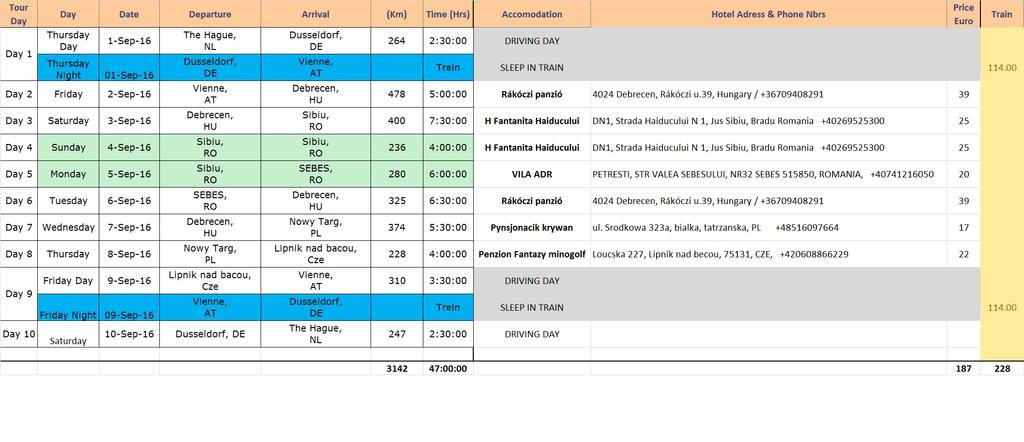Click the Km value '264'
The image size is (1024, 442).
396,40
